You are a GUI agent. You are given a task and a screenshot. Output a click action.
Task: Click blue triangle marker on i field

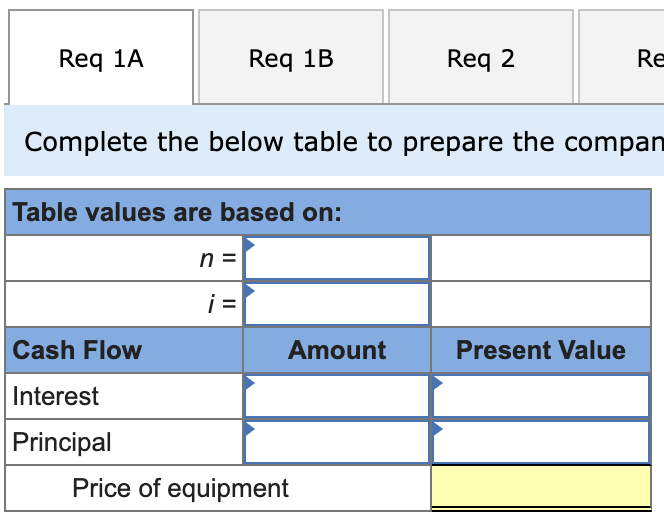tap(250, 290)
